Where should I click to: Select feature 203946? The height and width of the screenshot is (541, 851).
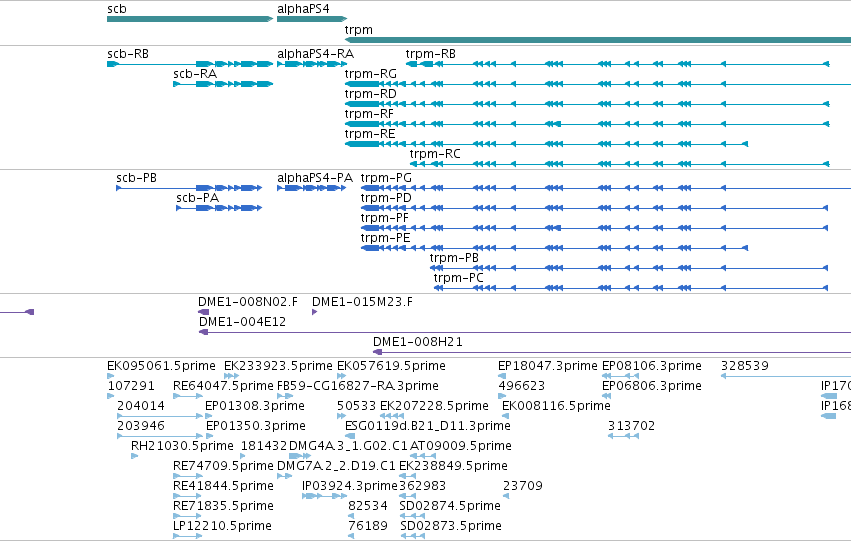[160, 436]
